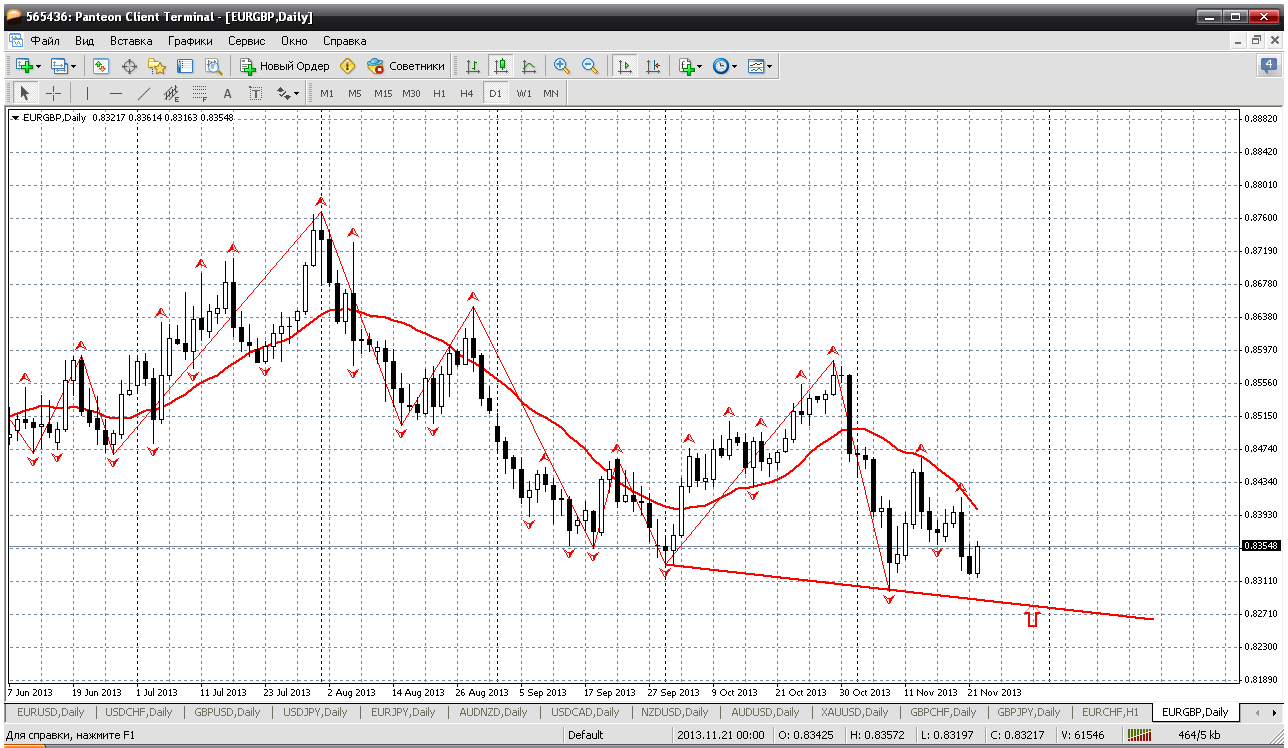The width and height of the screenshot is (1288, 748).
Task: Click the Default profile in status bar
Action: point(585,735)
